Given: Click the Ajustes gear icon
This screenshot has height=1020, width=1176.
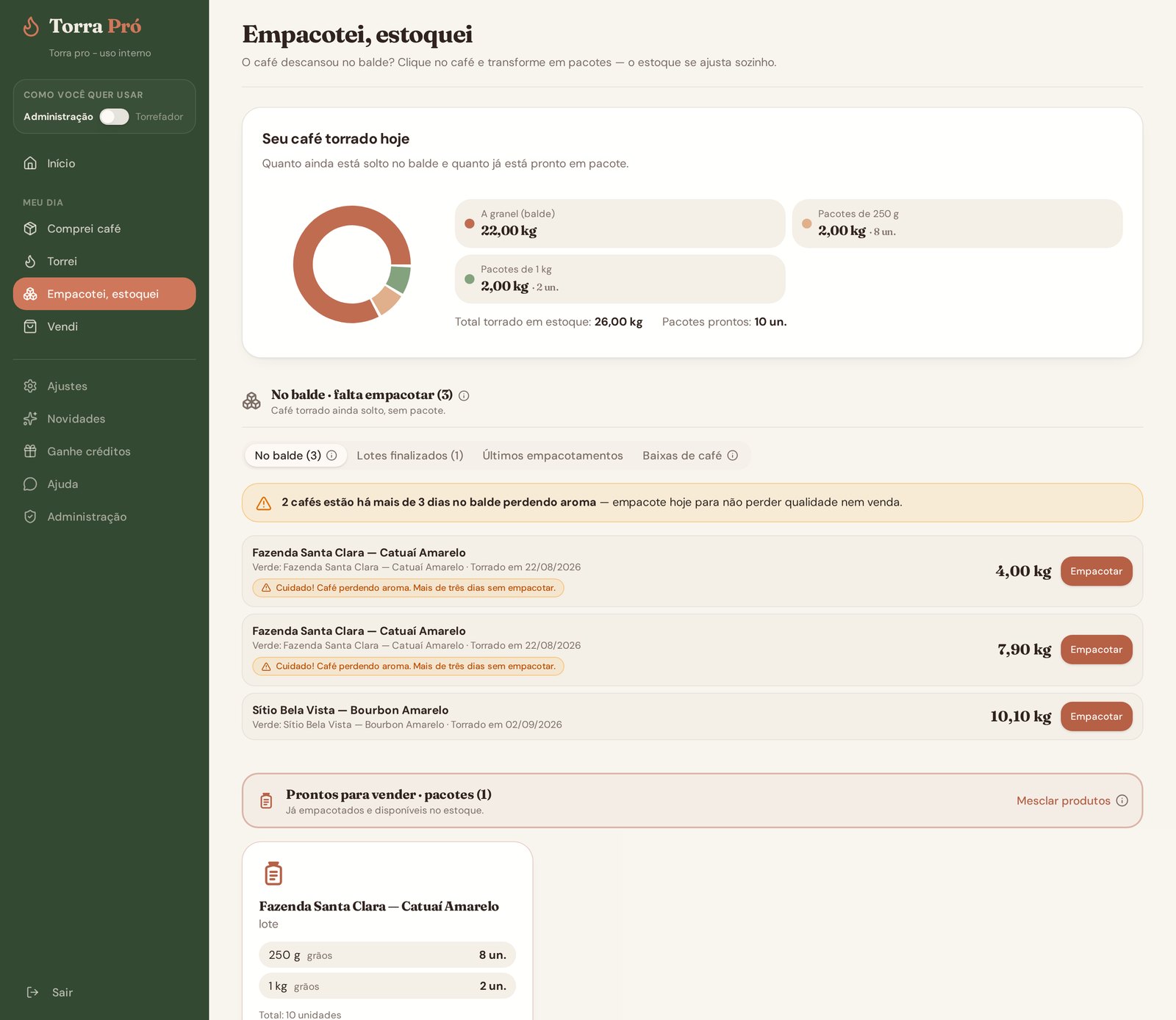Looking at the screenshot, I should [x=30, y=386].
